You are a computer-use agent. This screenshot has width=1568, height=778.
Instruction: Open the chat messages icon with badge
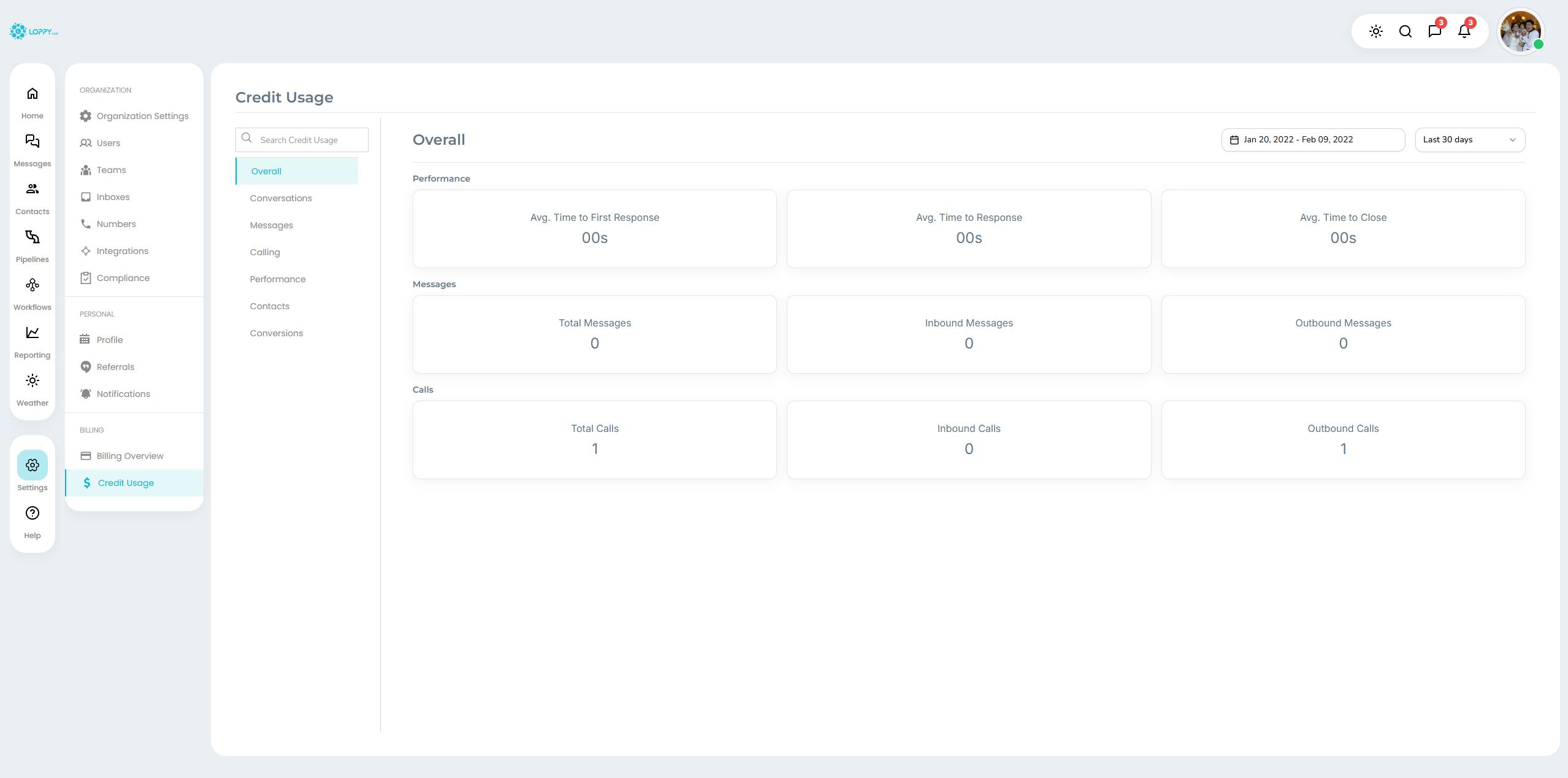1434,31
